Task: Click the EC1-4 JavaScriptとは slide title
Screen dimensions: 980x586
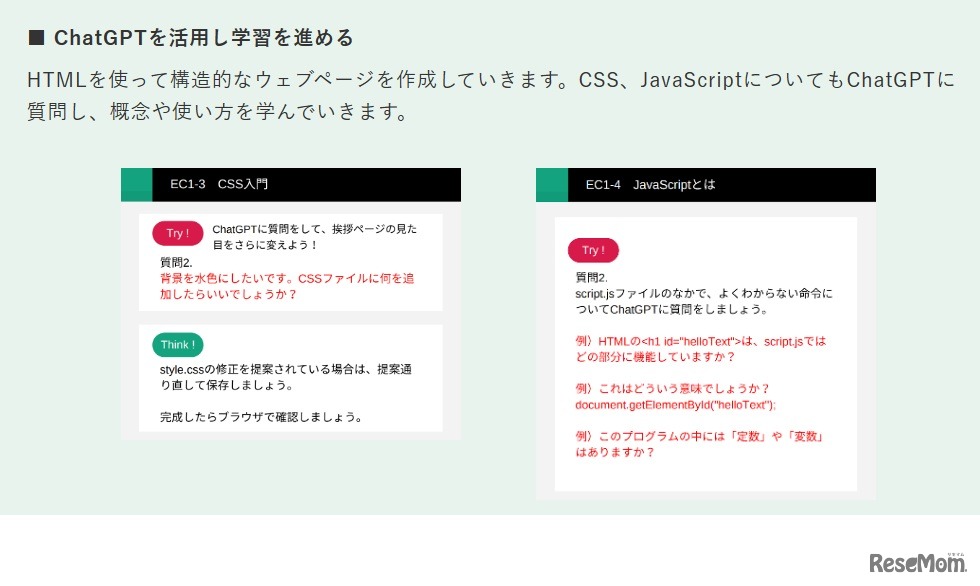Action: click(650, 185)
